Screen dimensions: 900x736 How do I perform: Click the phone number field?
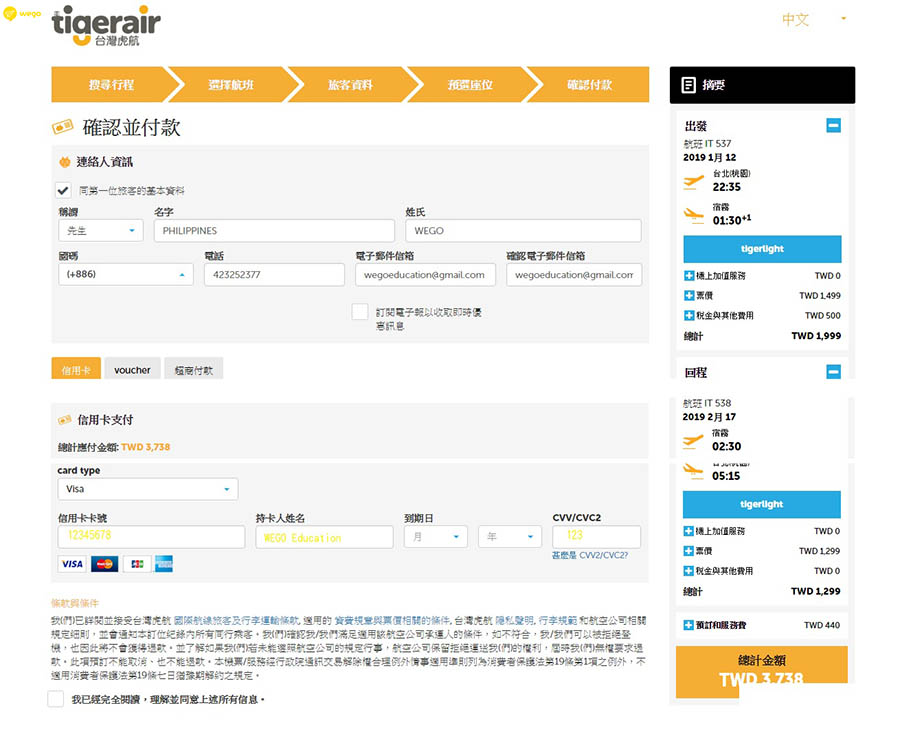[274, 274]
